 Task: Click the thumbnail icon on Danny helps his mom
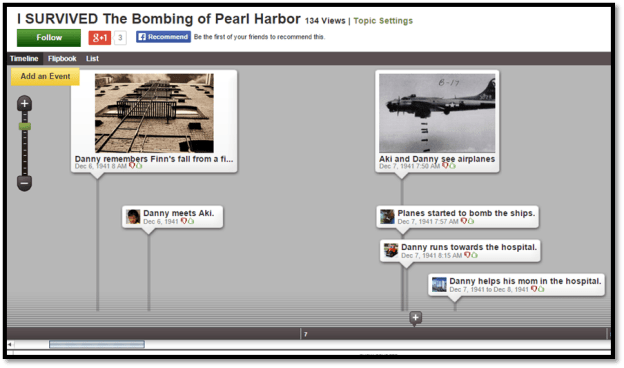tap(439, 285)
